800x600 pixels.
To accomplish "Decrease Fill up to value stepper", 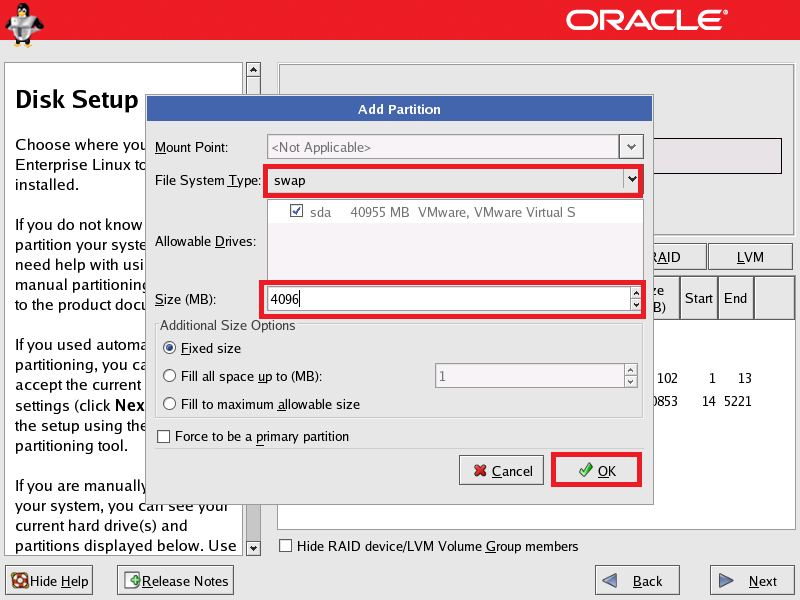I will (x=631, y=382).
